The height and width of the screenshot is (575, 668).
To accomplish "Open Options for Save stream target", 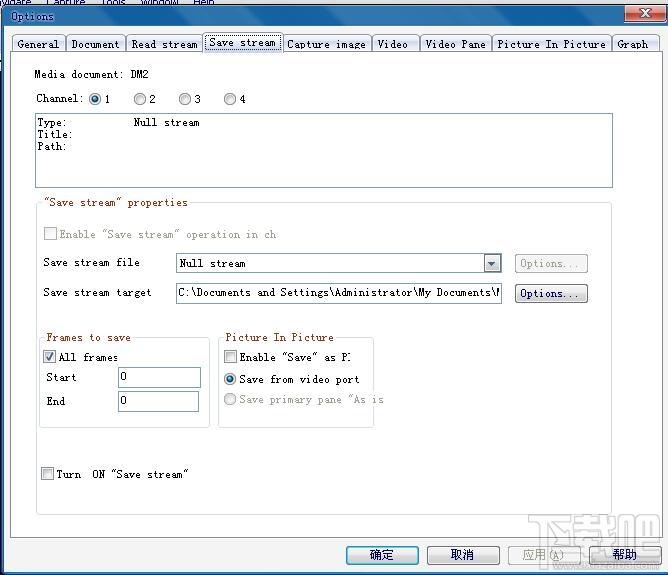I will [551, 293].
